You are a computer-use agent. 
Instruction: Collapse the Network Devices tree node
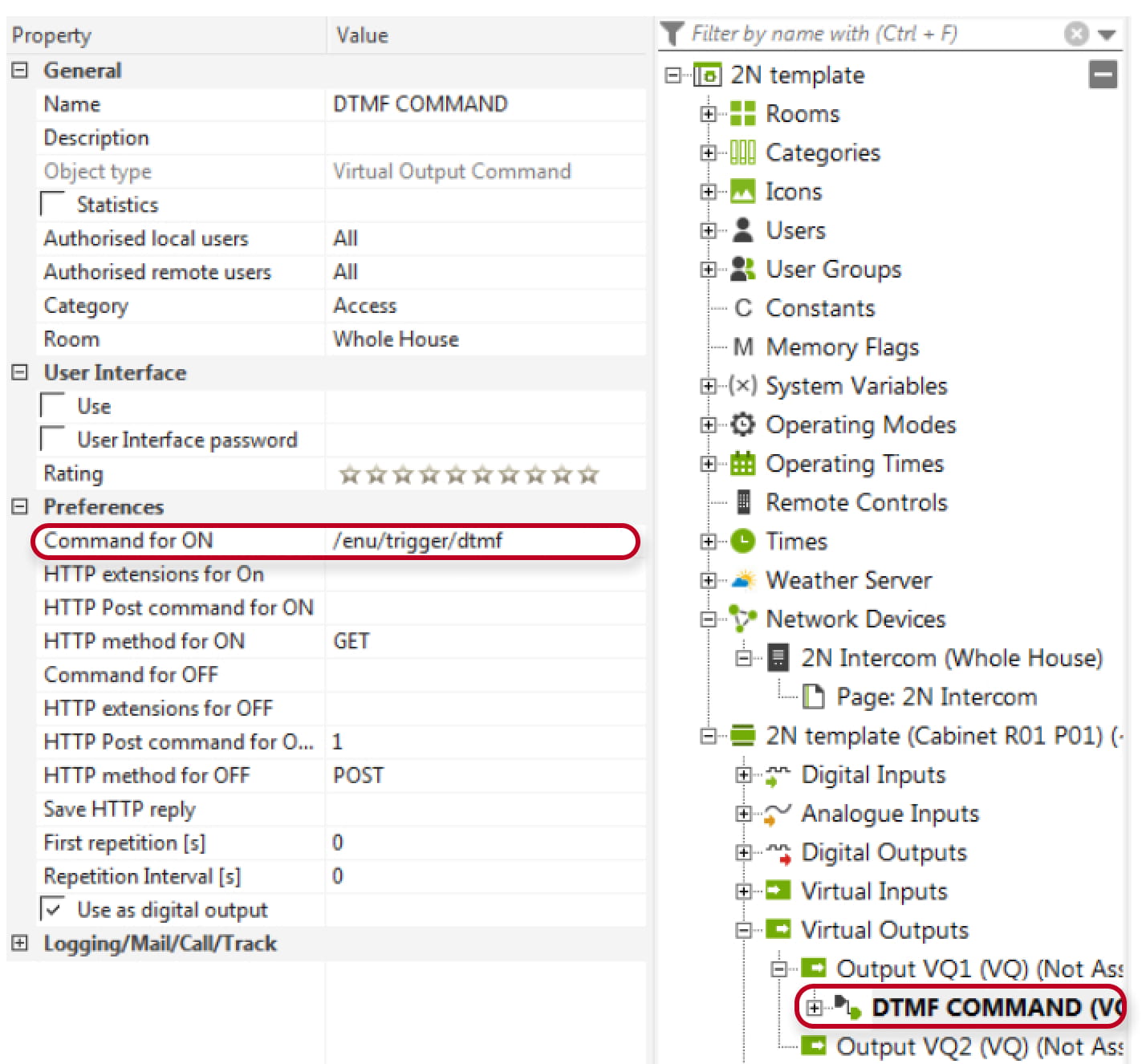point(708,619)
